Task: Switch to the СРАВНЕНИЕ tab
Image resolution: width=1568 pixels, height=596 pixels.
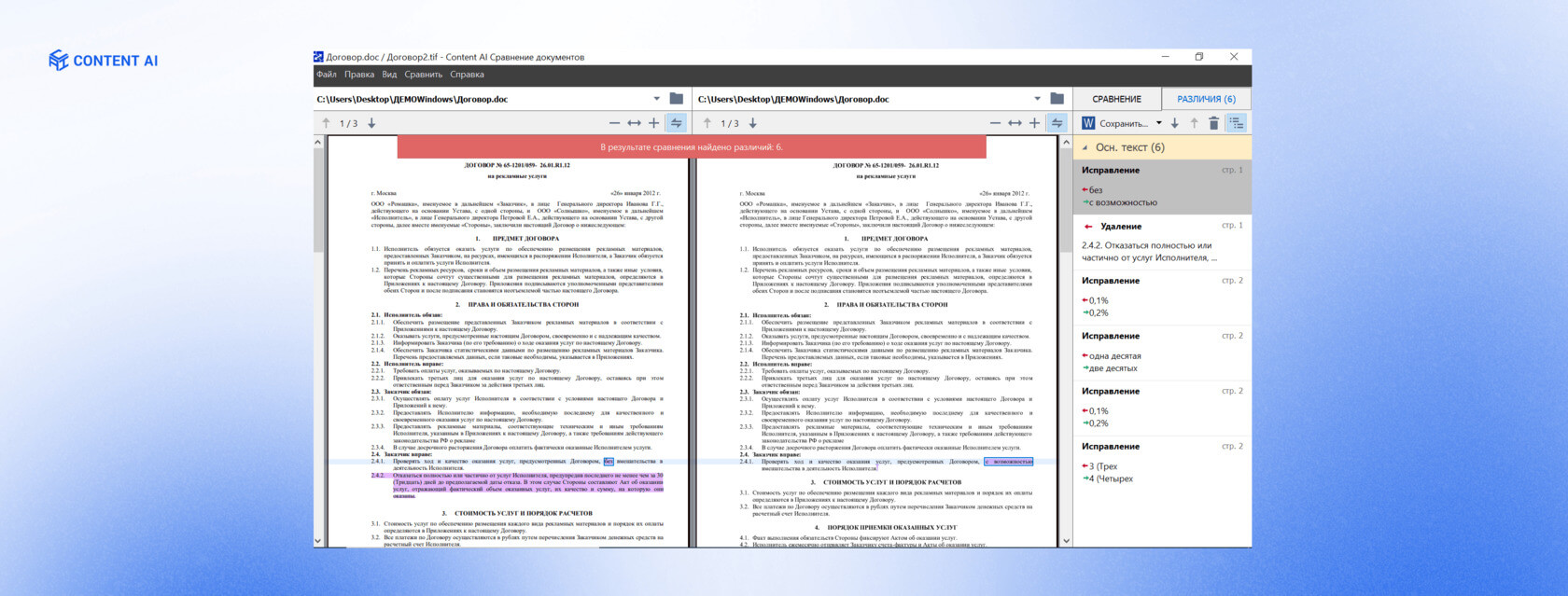Action: (x=1117, y=99)
